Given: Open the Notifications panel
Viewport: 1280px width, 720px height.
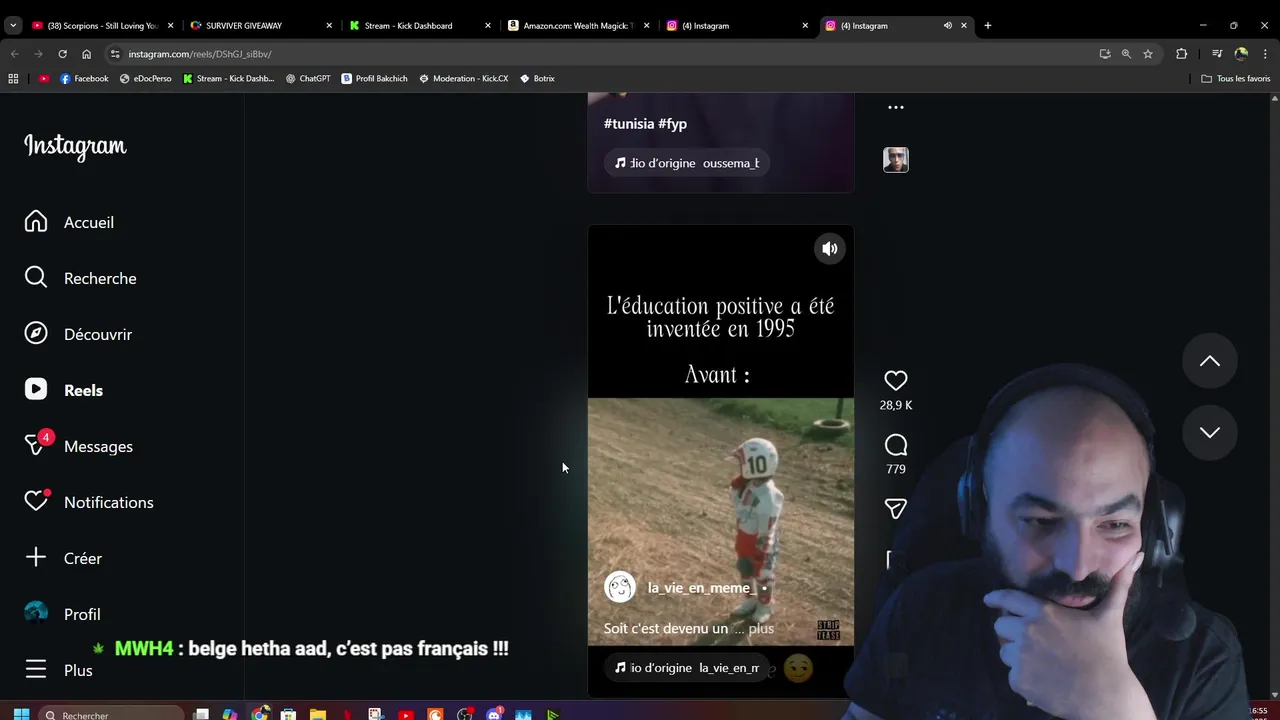Looking at the screenshot, I should (x=89, y=502).
